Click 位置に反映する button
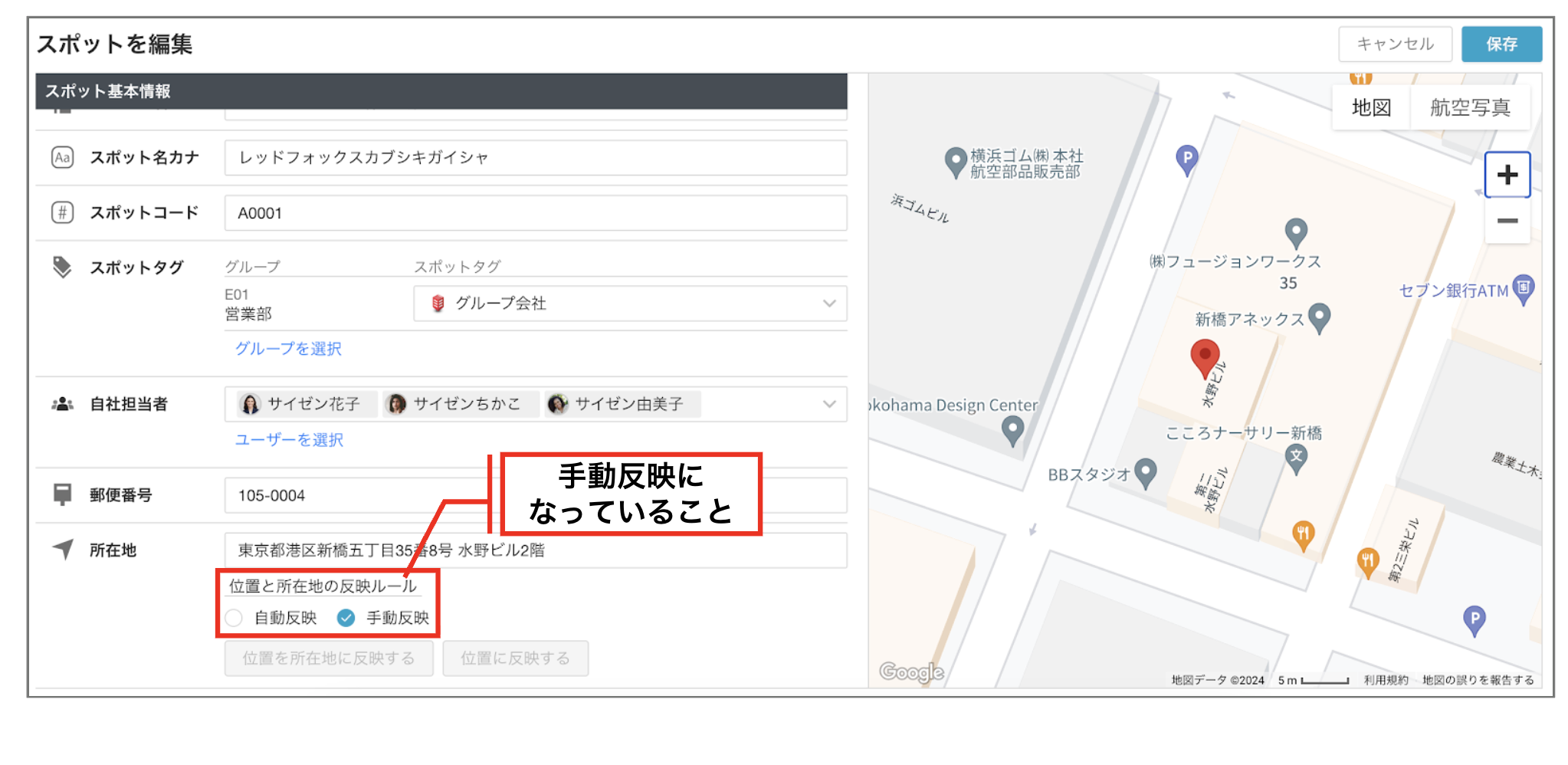The width and height of the screenshot is (1568, 765). click(x=515, y=658)
